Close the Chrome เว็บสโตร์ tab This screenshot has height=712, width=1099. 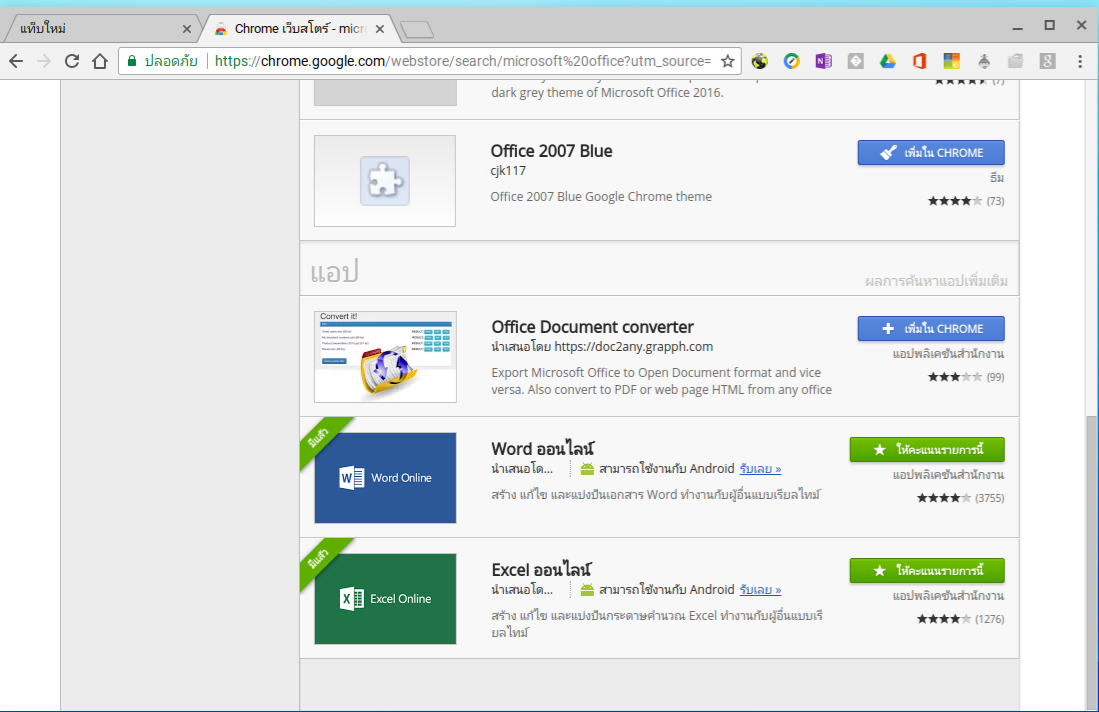click(x=380, y=29)
